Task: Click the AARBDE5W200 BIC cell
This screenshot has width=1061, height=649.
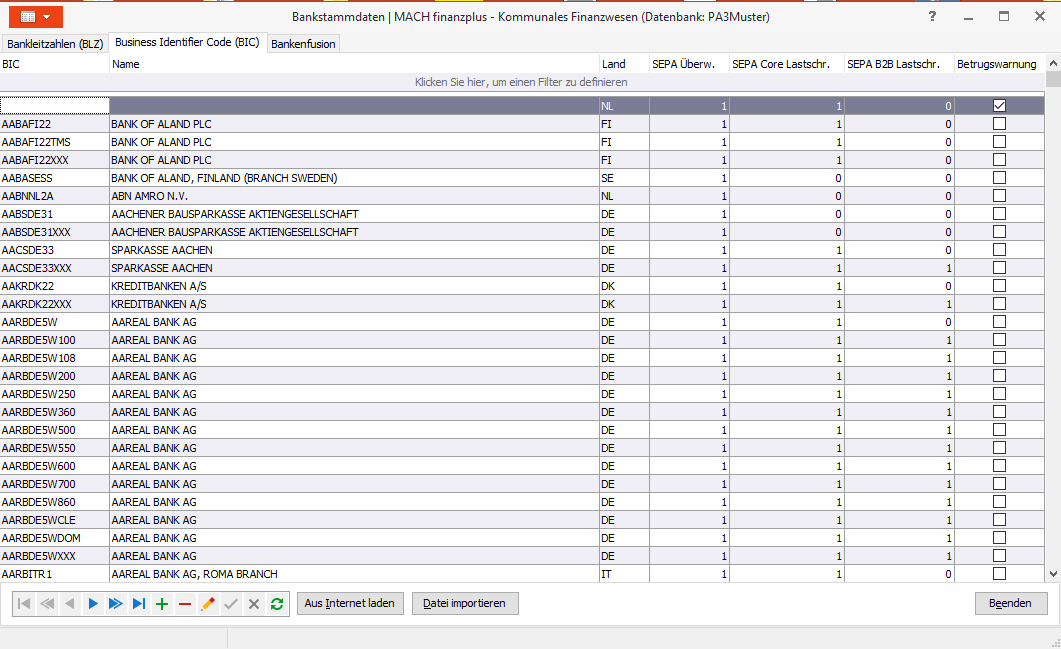Action: [55, 376]
